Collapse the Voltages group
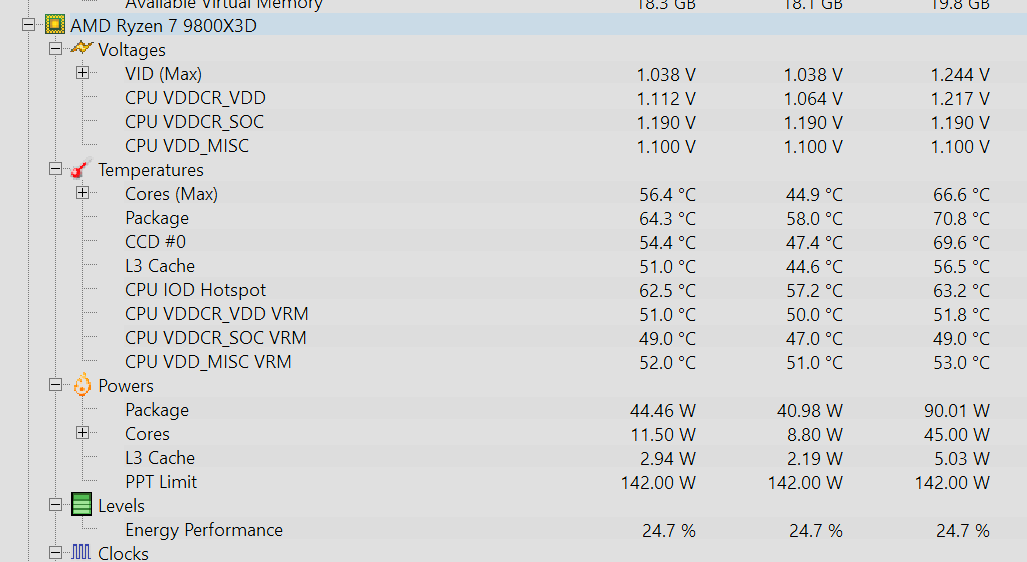This screenshot has height=562, width=1027. (x=55, y=48)
